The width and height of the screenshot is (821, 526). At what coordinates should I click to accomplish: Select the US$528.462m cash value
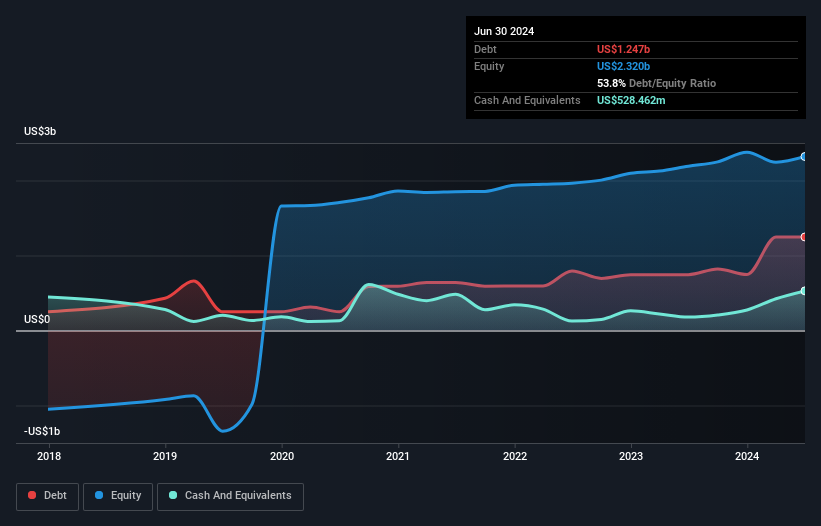pos(631,100)
